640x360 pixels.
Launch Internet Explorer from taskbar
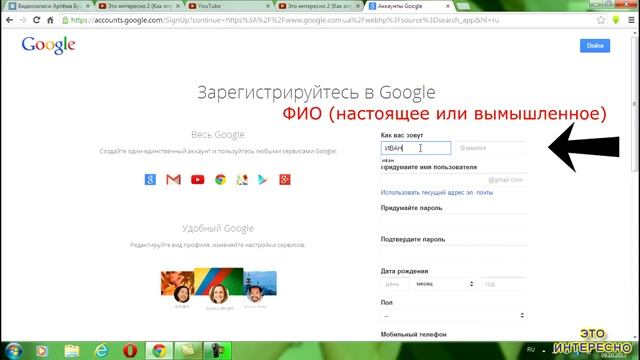101,351
